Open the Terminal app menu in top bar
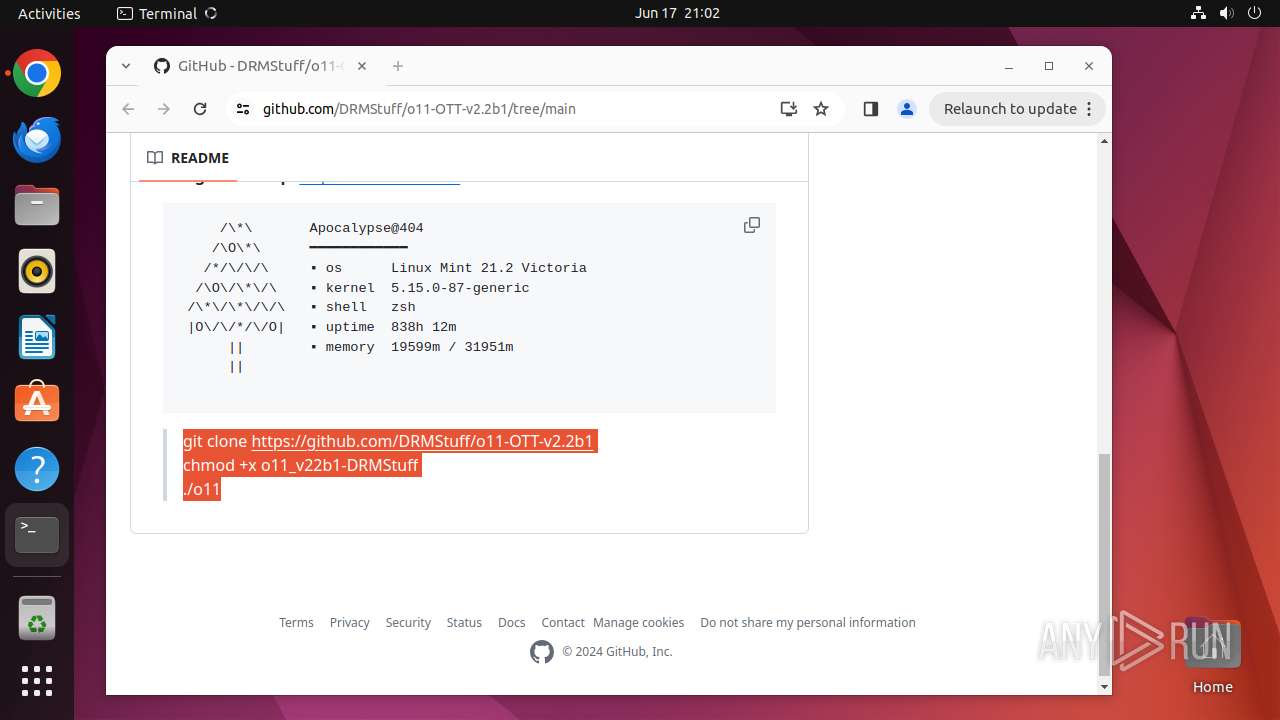Screen dimensions: 1280x720 coord(167,13)
